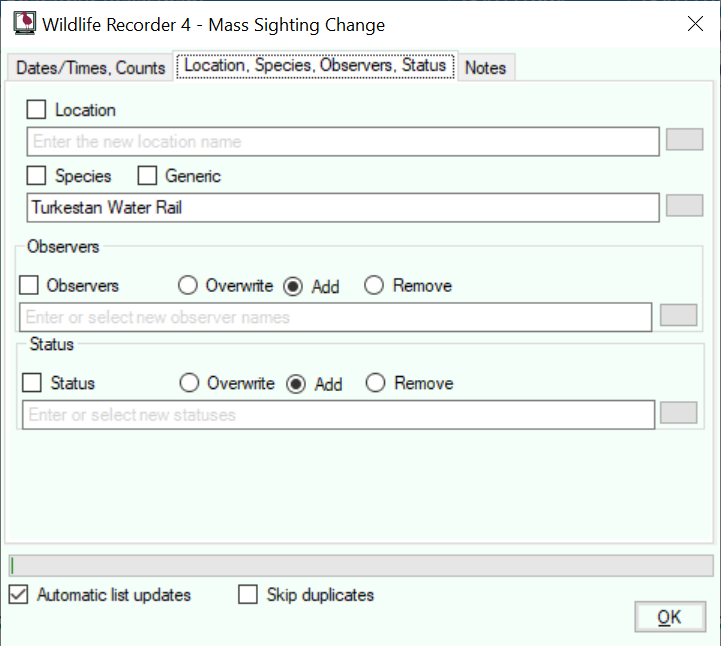The height and width of the screenshot is (646, 721).
Task: Open the Notes tab
Action: coord(486,68)
